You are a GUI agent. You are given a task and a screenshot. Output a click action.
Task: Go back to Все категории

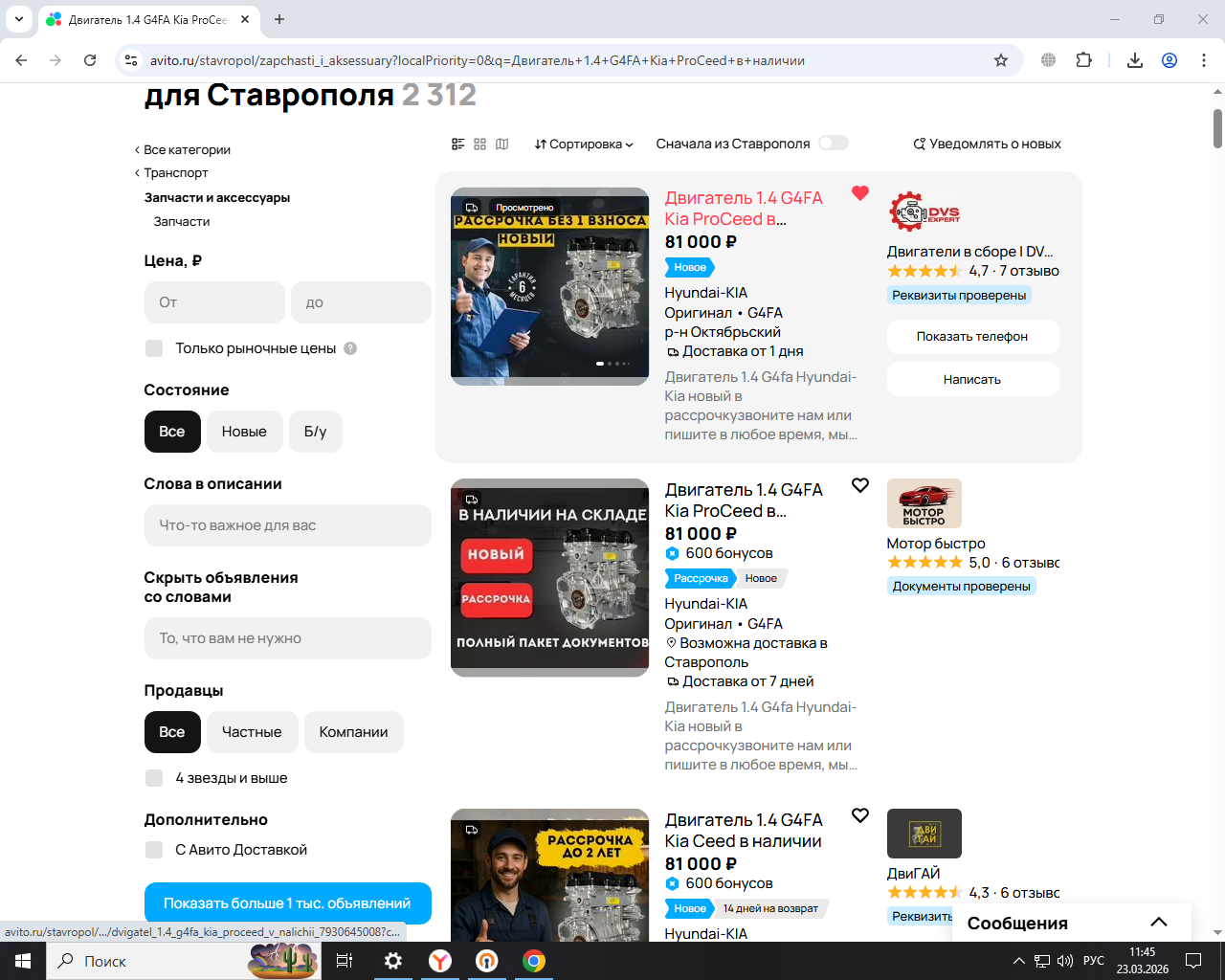pyautogui.click(x=183, y=150)
